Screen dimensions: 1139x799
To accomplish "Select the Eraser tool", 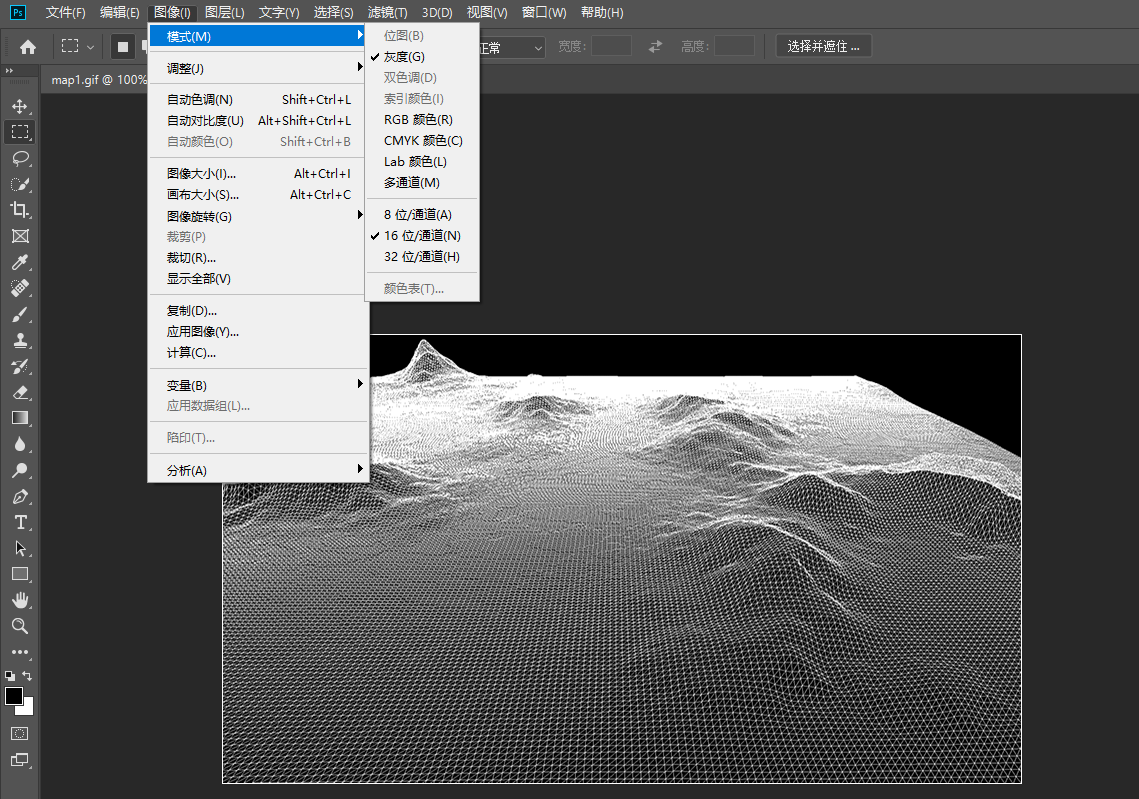I will click(20, 392).
